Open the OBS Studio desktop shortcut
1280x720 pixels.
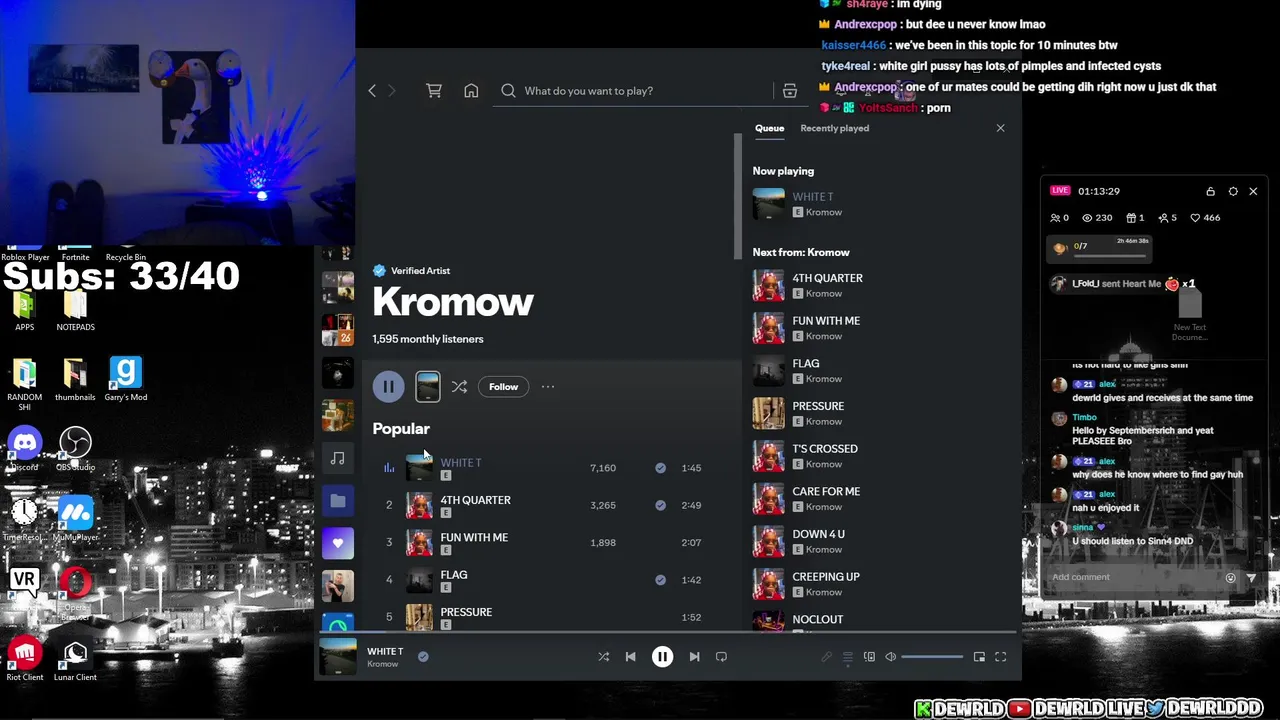click(x=75, y=448)
